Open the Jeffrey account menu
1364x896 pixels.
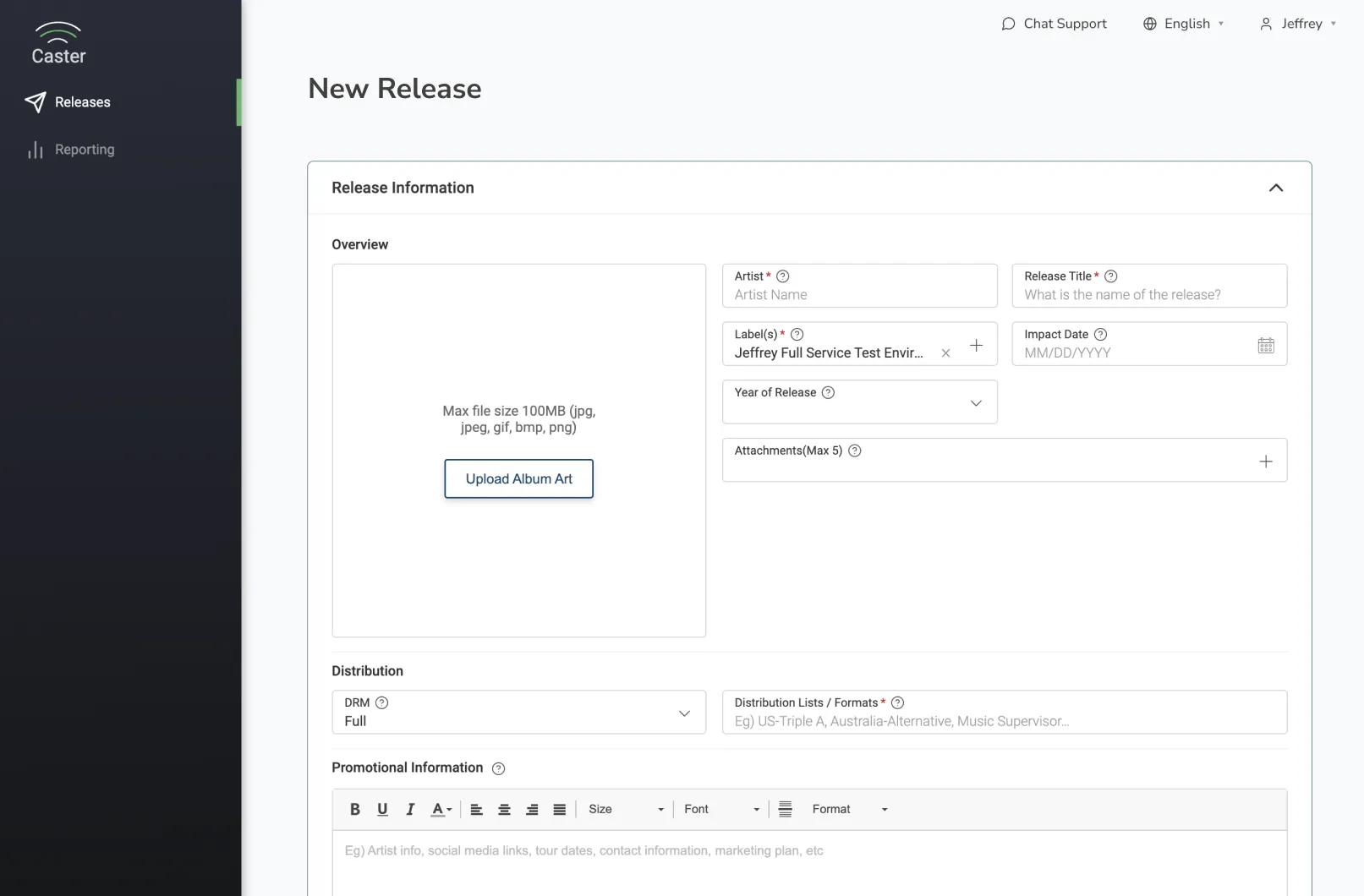click(1298, 23)
